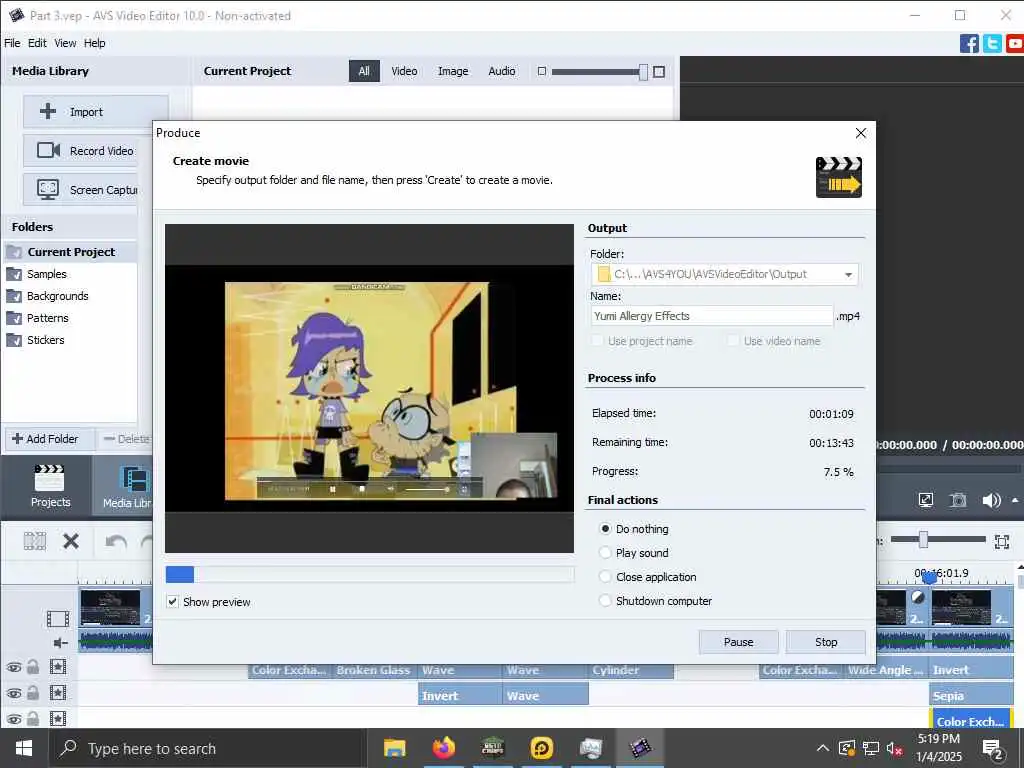1024x768 pixels.
Task: Open the Twitter link icon
Action: [x=992, y=44]
